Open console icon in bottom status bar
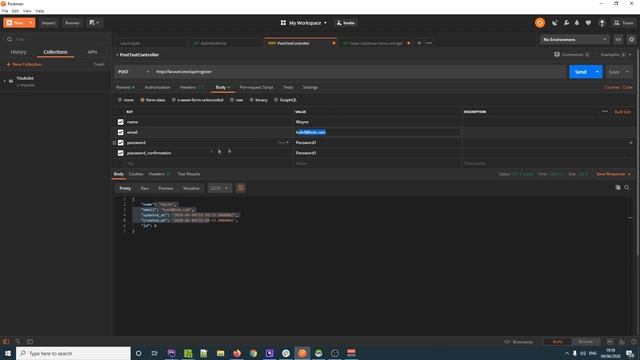The height and width of the screenshot is (360, 640). pyautogui.click(x=30, y=341)
